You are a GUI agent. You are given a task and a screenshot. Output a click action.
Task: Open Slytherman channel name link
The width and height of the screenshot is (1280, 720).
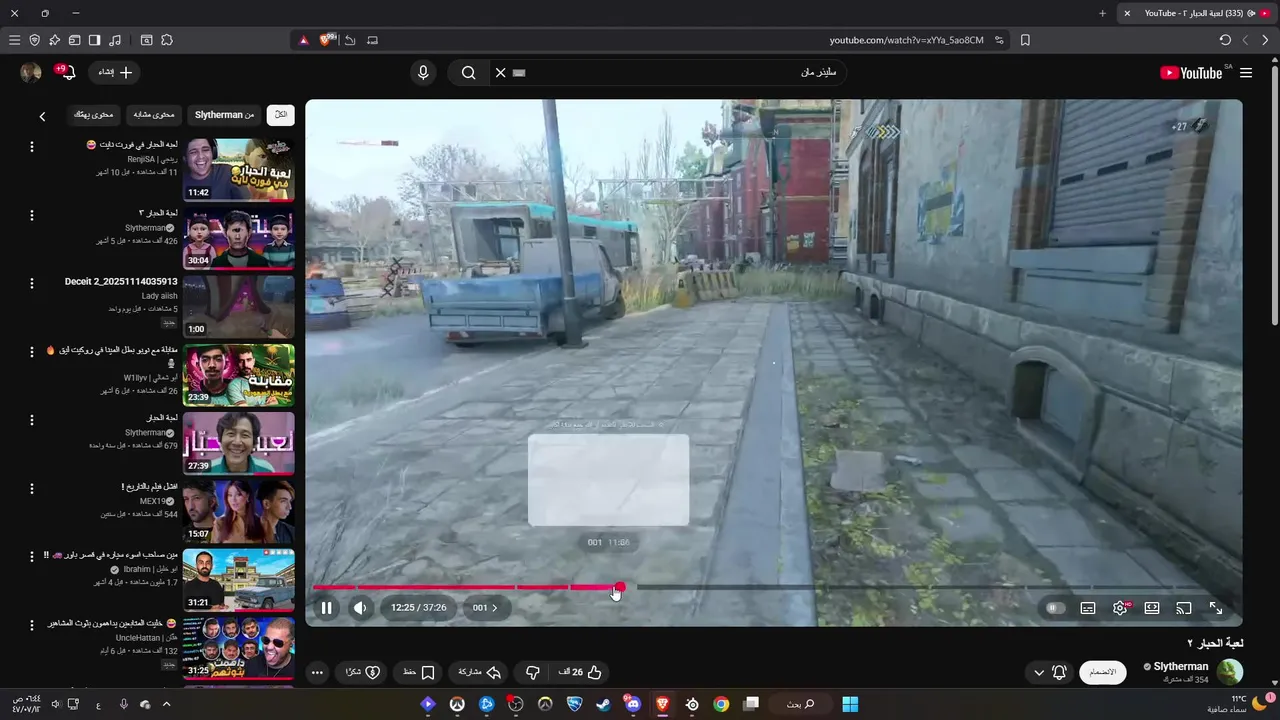point(1181,667)
